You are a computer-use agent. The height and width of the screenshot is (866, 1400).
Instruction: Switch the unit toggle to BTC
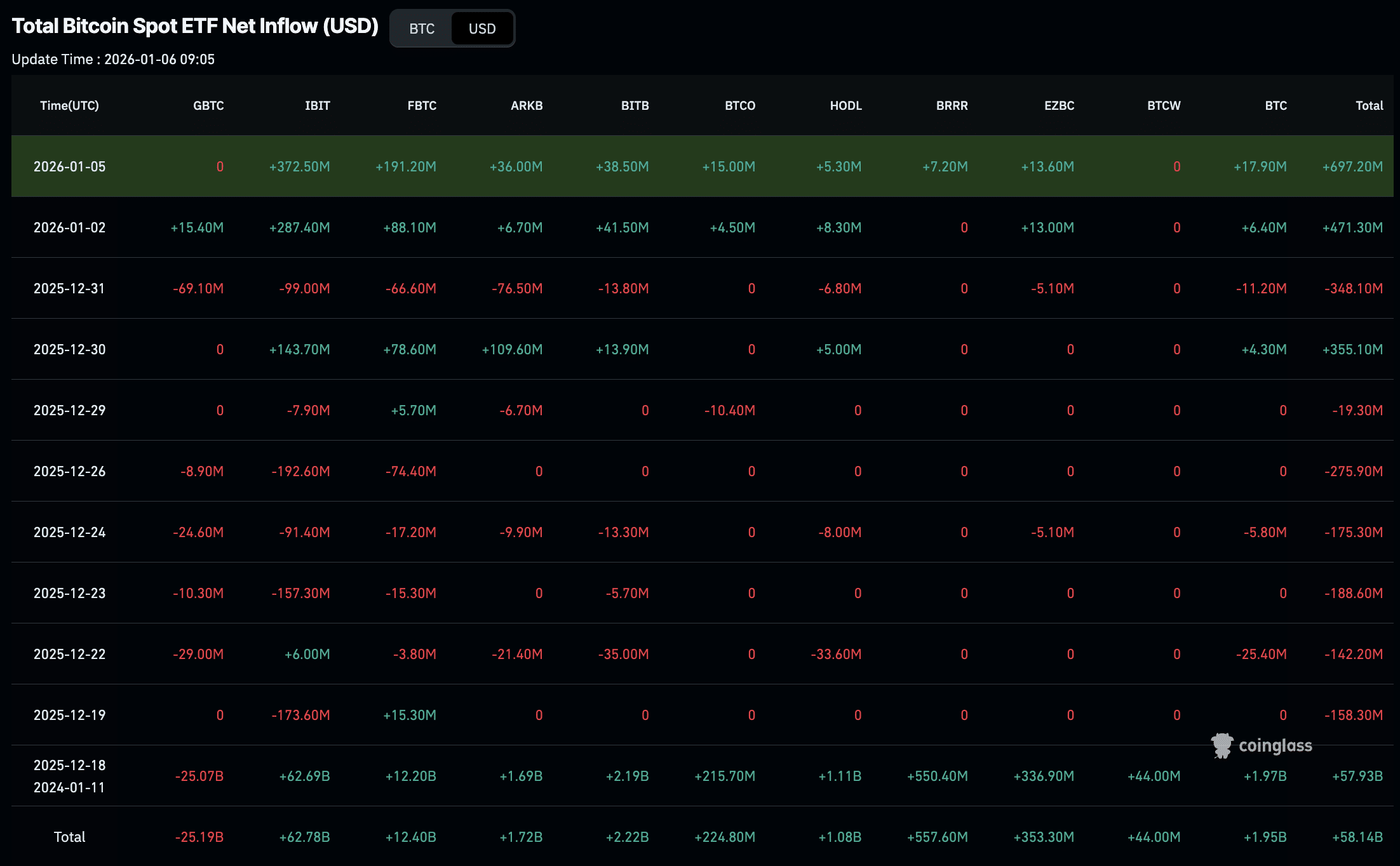[x=422, y=29]
